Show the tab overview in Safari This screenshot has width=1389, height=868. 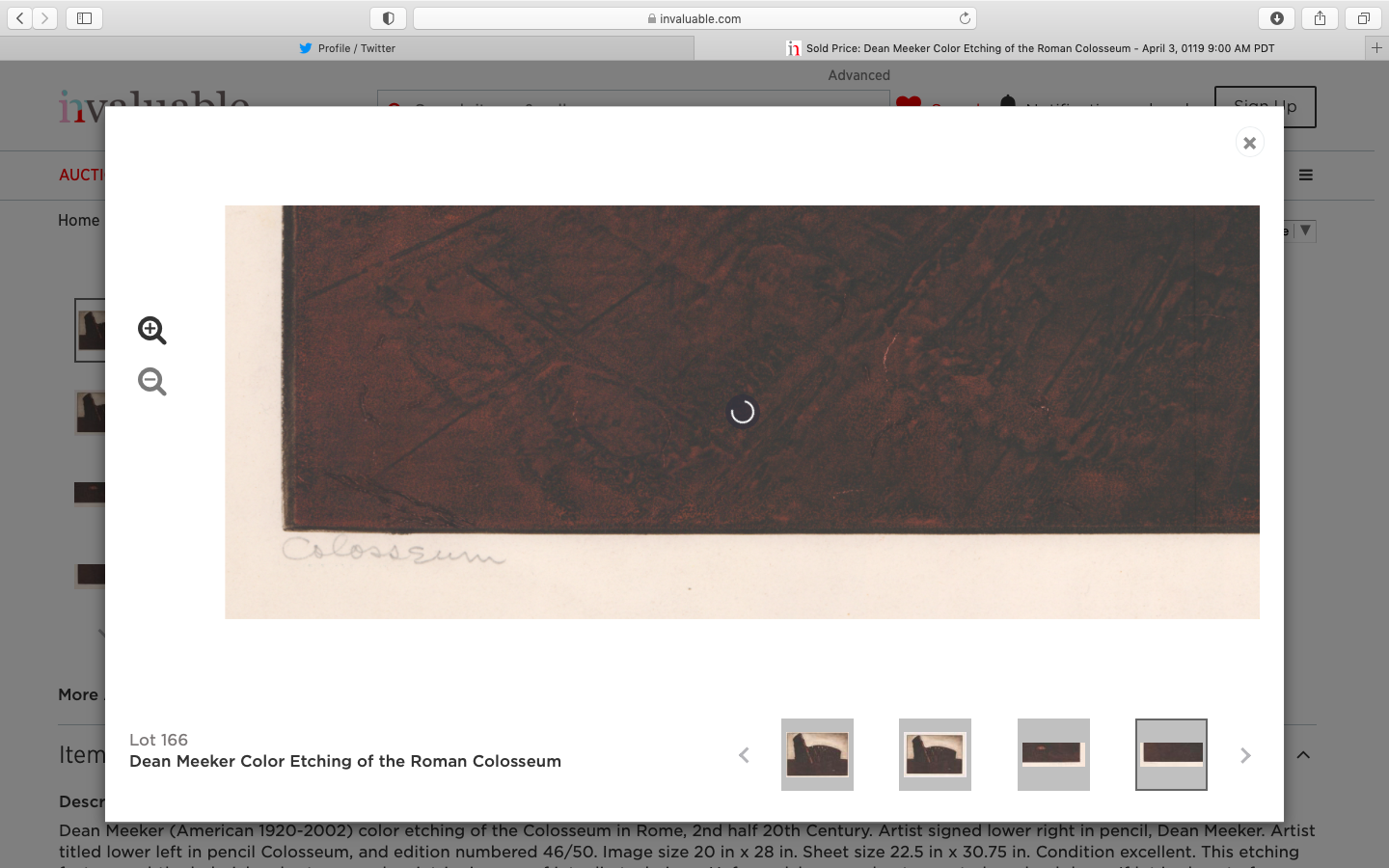click(1361, 16)
